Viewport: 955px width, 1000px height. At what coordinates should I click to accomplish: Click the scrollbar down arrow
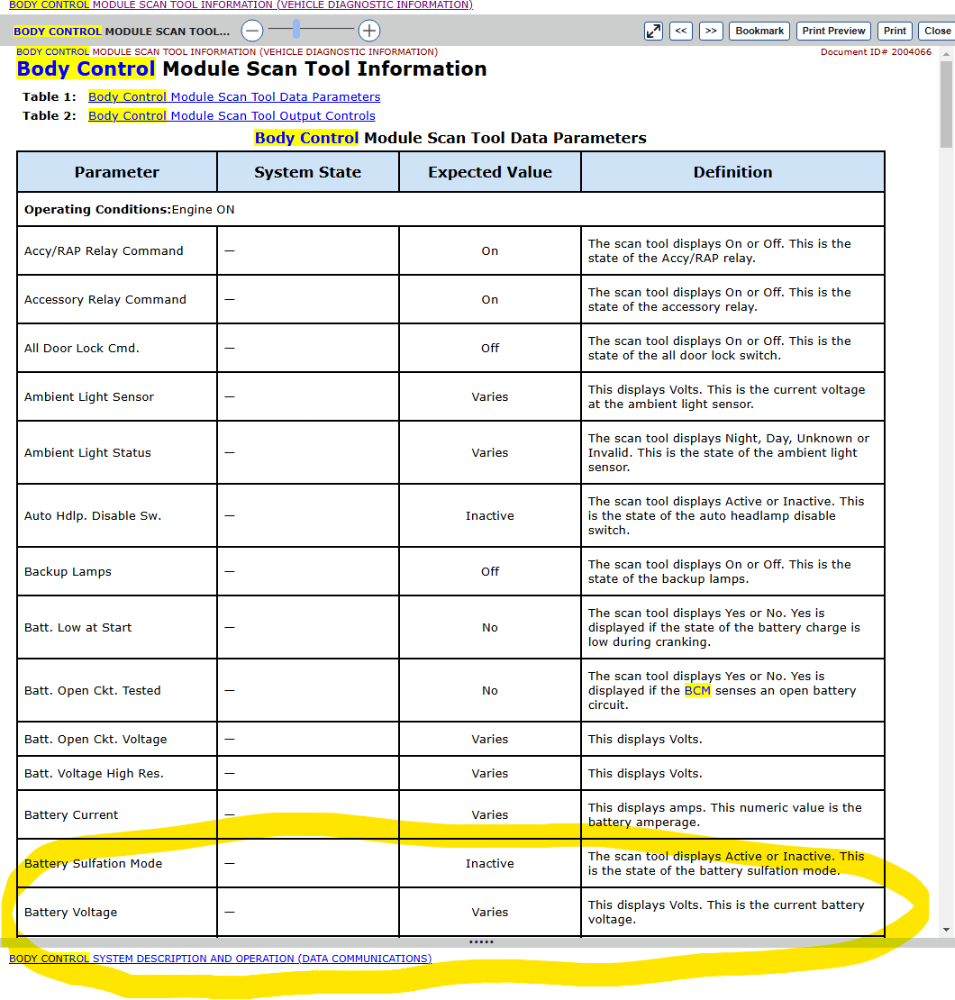click(947, 930)
